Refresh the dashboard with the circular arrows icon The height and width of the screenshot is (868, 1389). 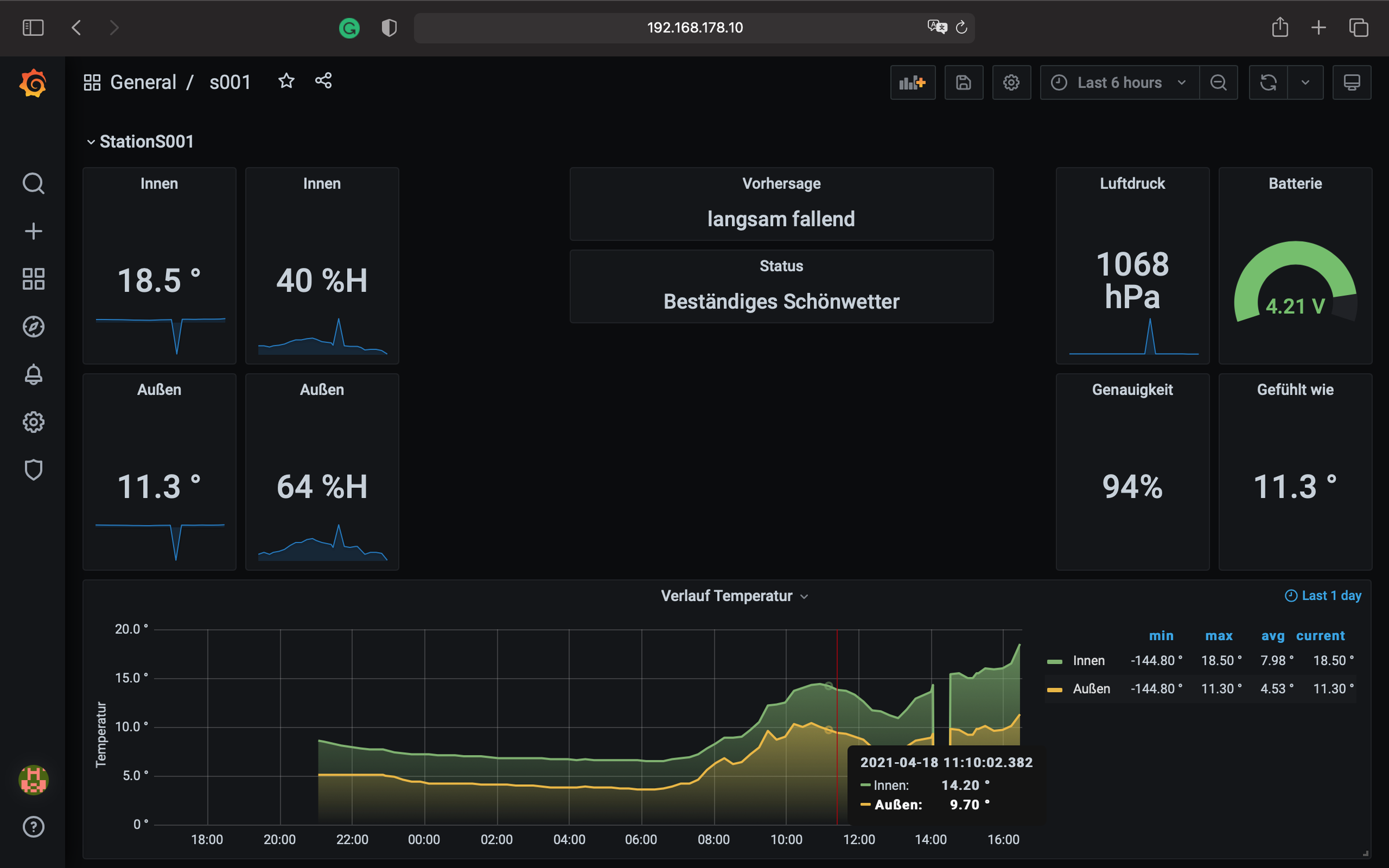[1268, 83]
